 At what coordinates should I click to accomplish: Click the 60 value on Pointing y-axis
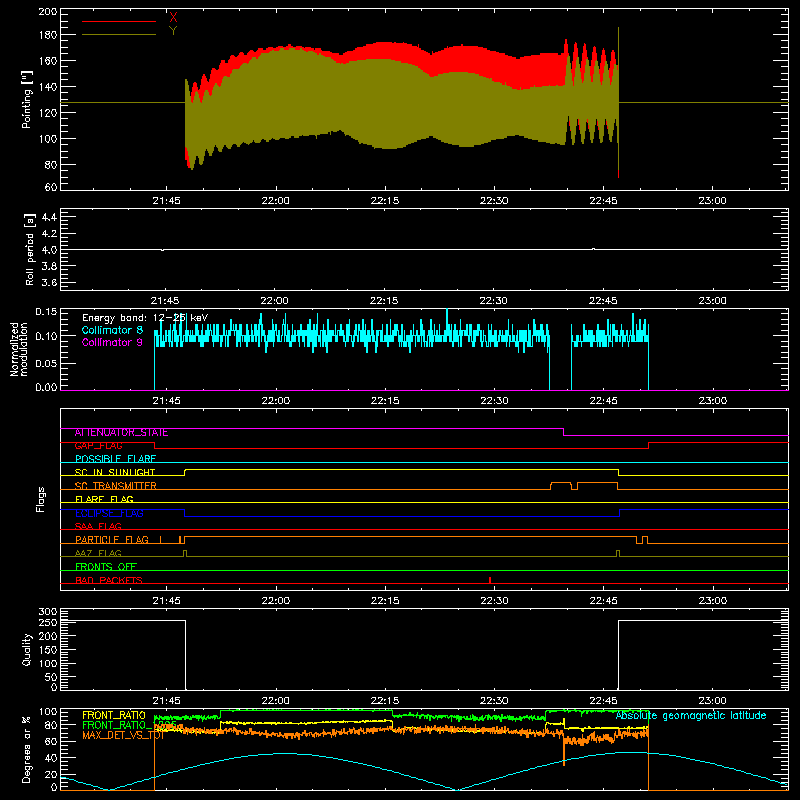(51, 187)
